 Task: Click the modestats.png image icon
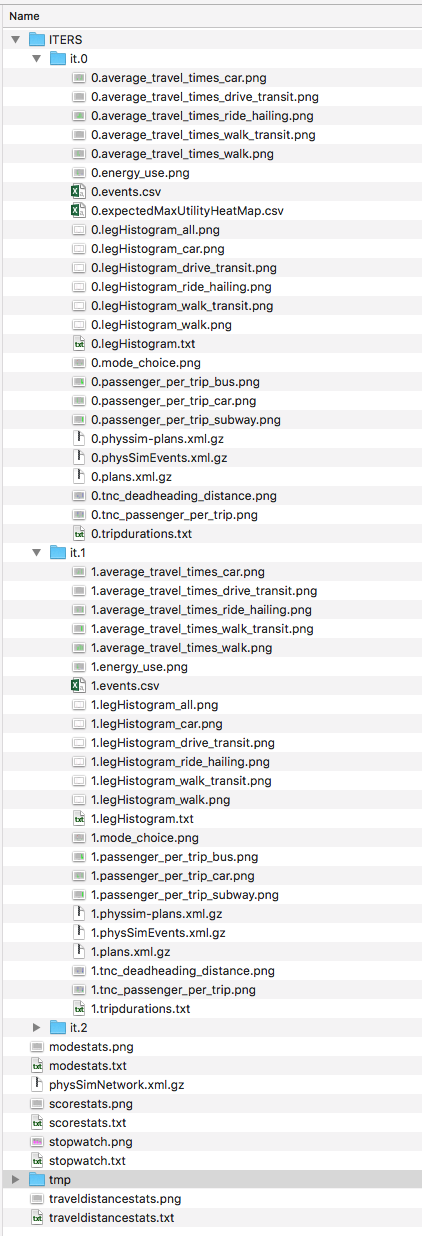pyautogui.click(x=37, y=1047)
